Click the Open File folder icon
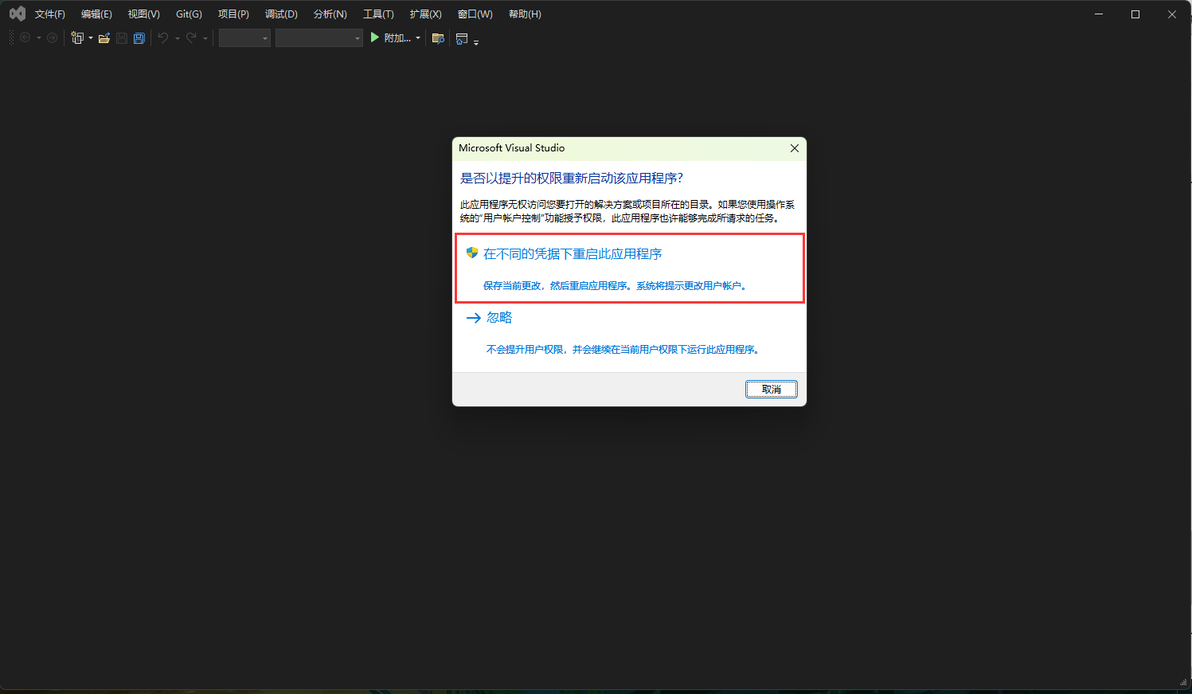Viewport: 1192px width, 694px height. click(104, 38)
